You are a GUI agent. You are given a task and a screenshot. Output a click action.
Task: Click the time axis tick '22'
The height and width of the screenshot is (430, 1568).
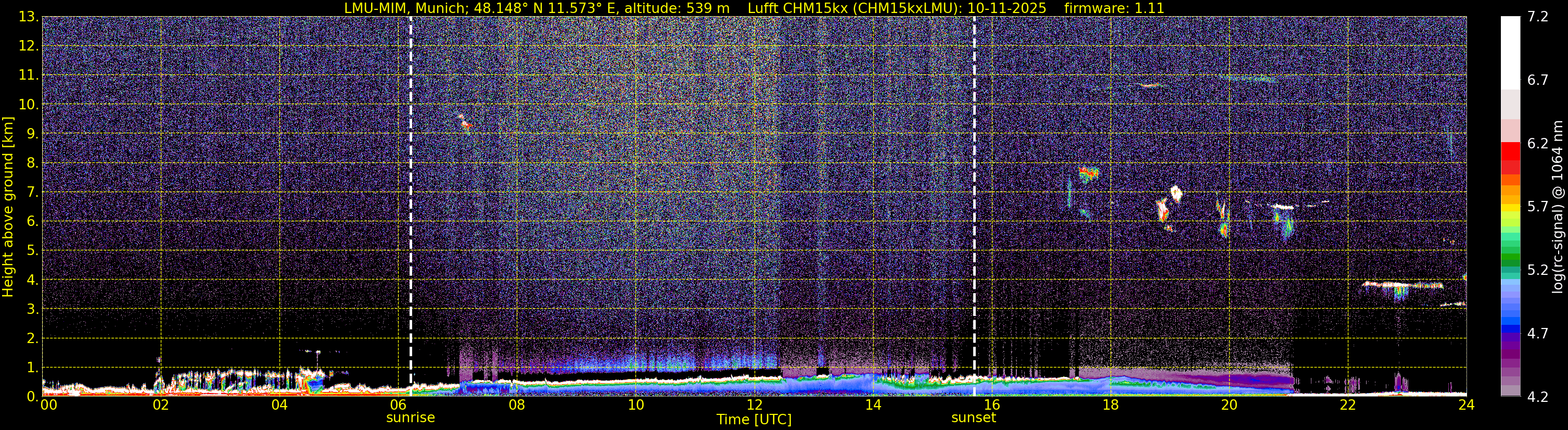pos(1348,405)
